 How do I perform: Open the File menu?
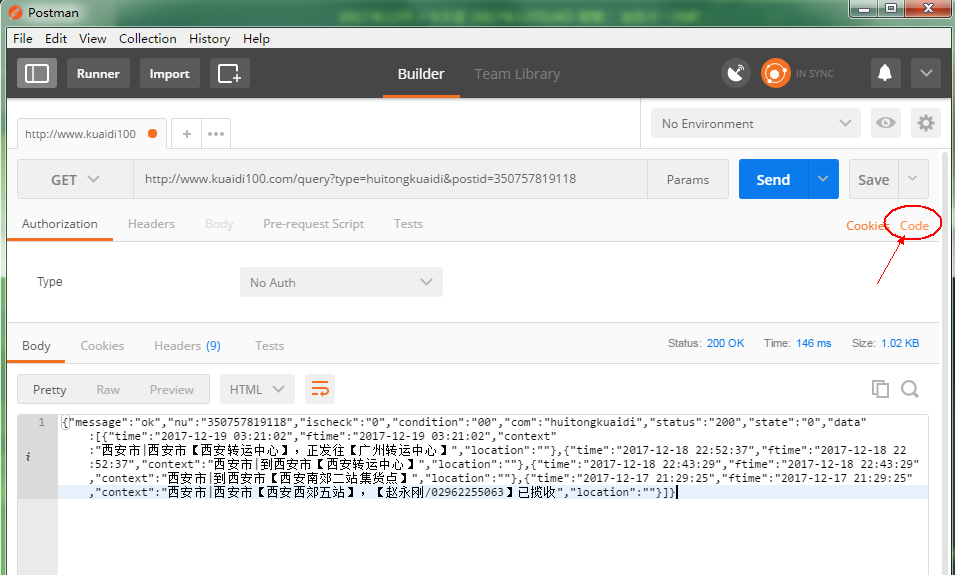tap(23, 38)
